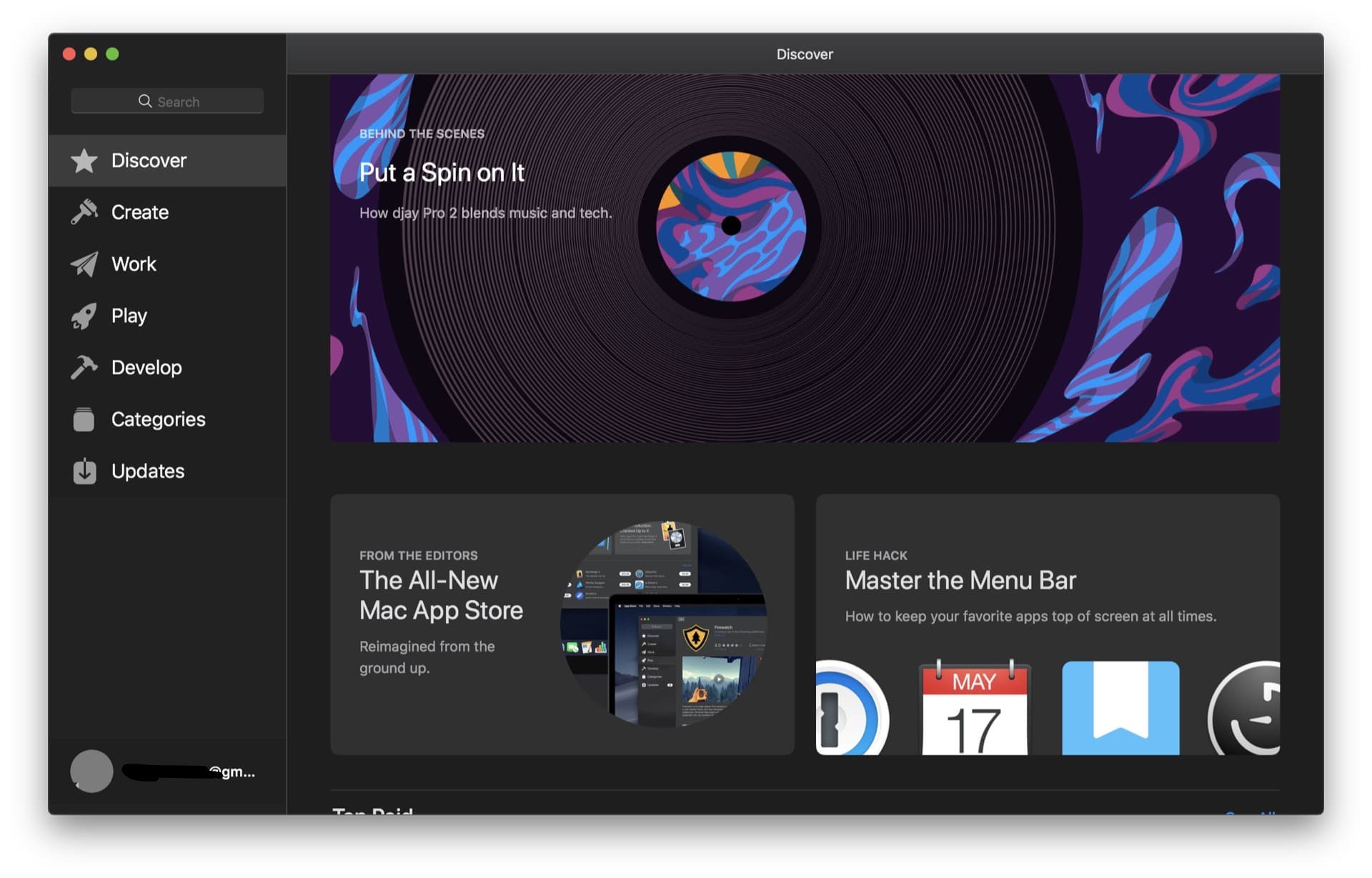This screenshot has height=878, width=1372.
Task: Select the Develop hammer icon
Action: point(84,367)
